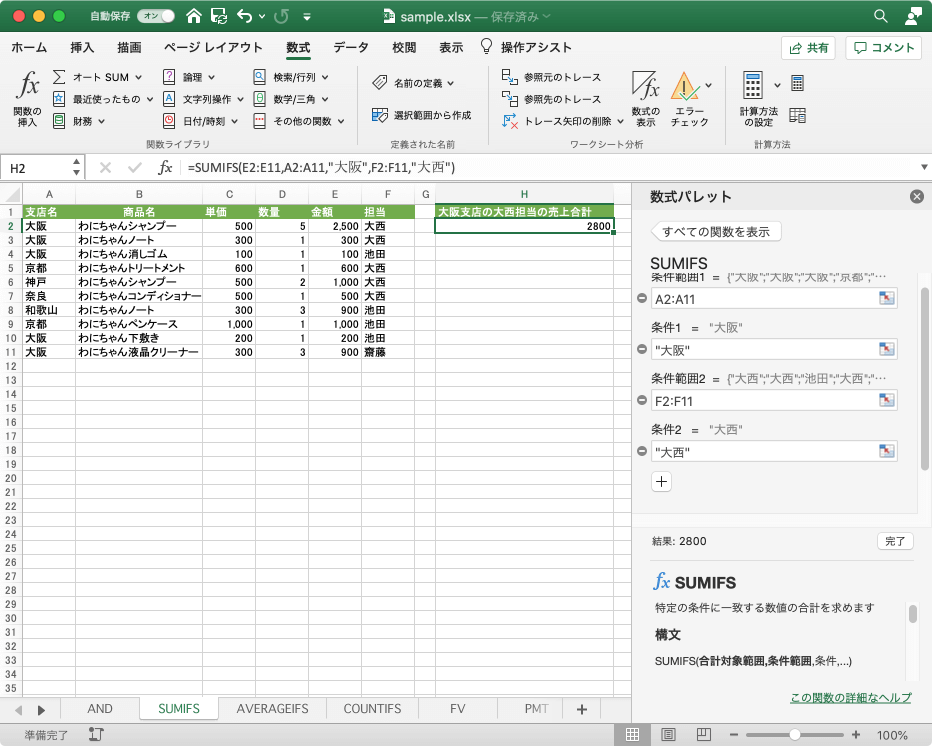Toggle the AutoSave (自動保存) switch
This screenshot has height=746, width=932.
[x=156, y=16]
